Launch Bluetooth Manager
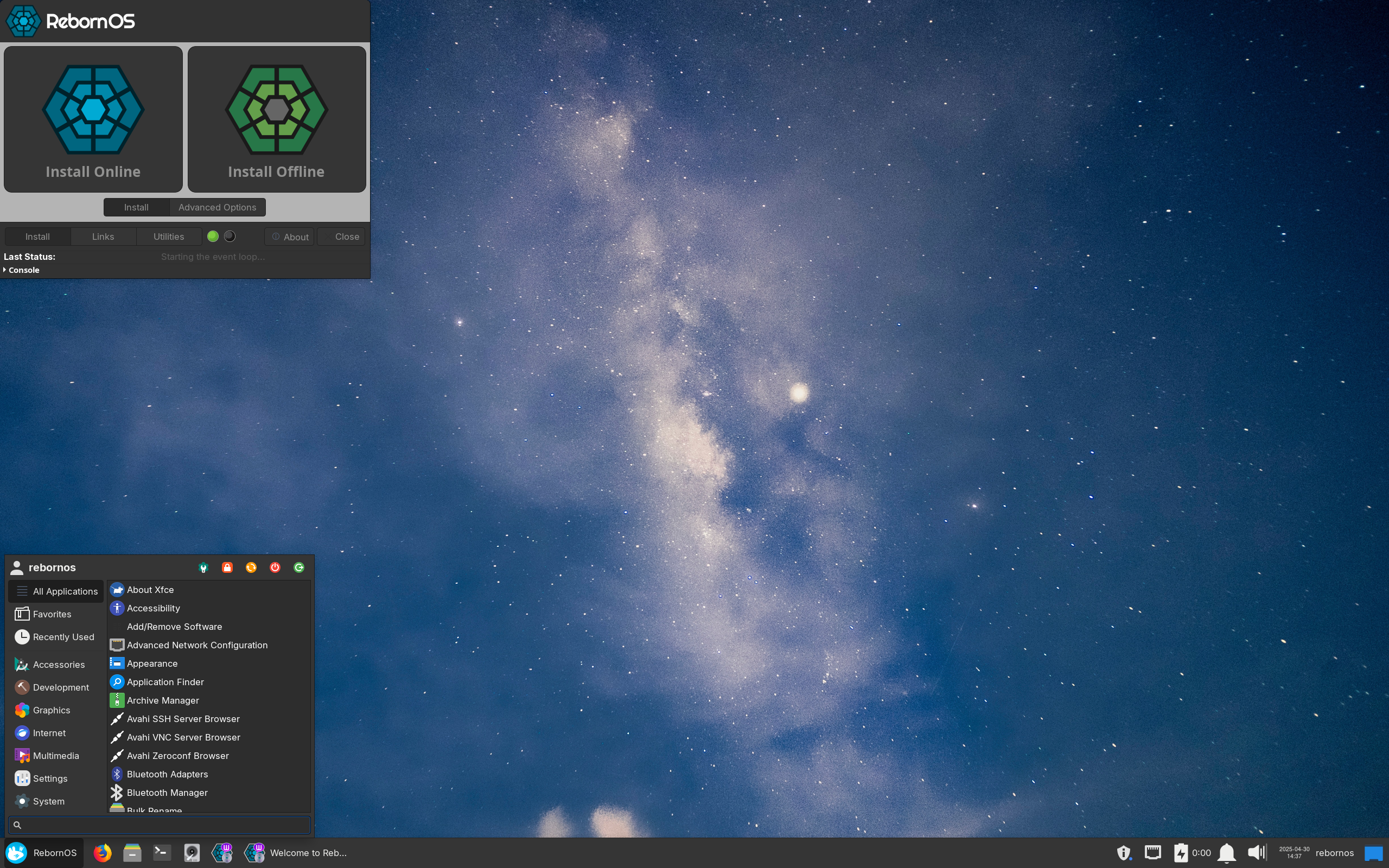 (x=209, y=792)
